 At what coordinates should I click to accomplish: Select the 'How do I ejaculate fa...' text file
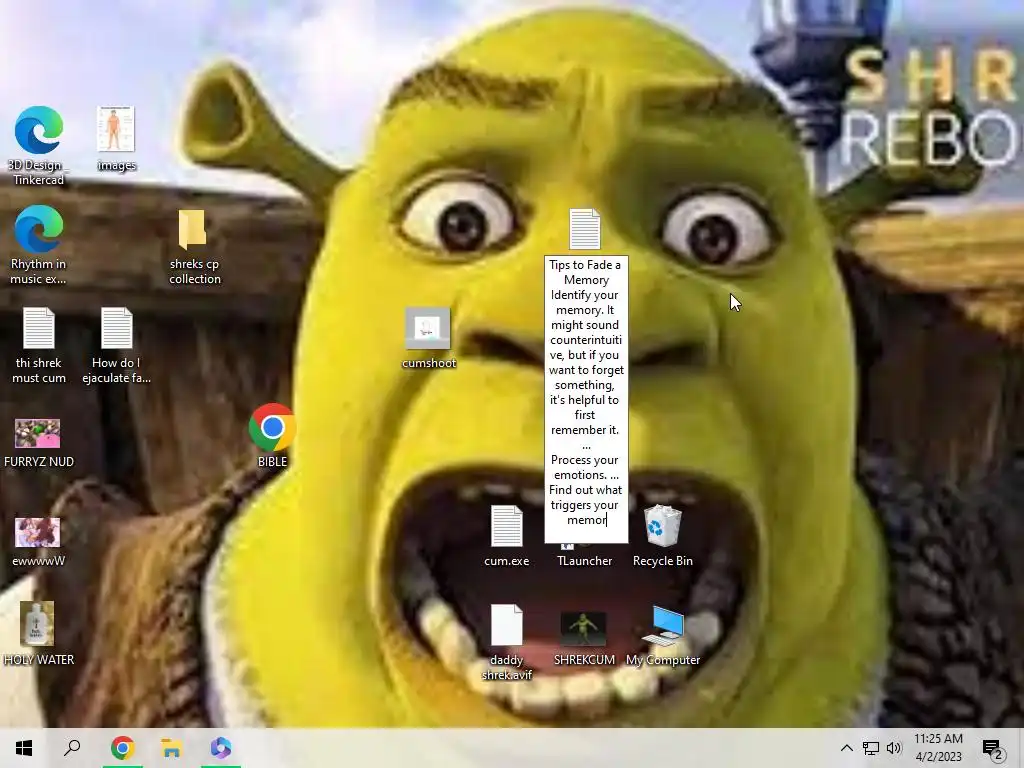pyautogui.click(x=116, y=345)
